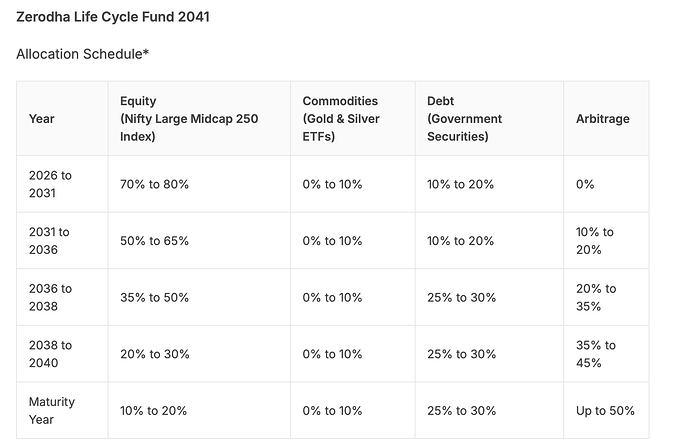The width and height of the screenshot is (690, 446).
Task: Click the 35% to 45% arbitrage cell
Action: [x=596, y=354]
